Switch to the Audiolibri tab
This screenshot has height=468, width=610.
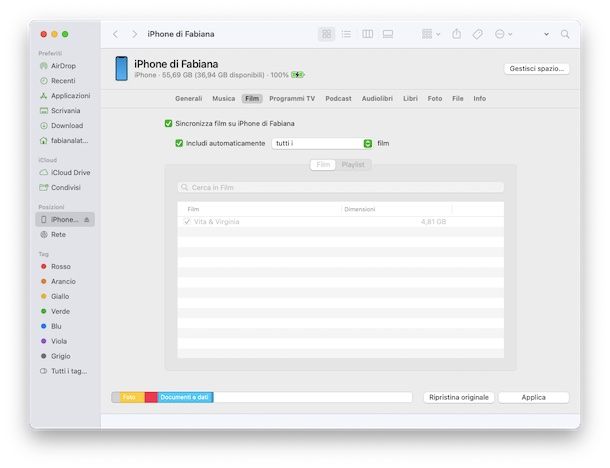(377, 98)
